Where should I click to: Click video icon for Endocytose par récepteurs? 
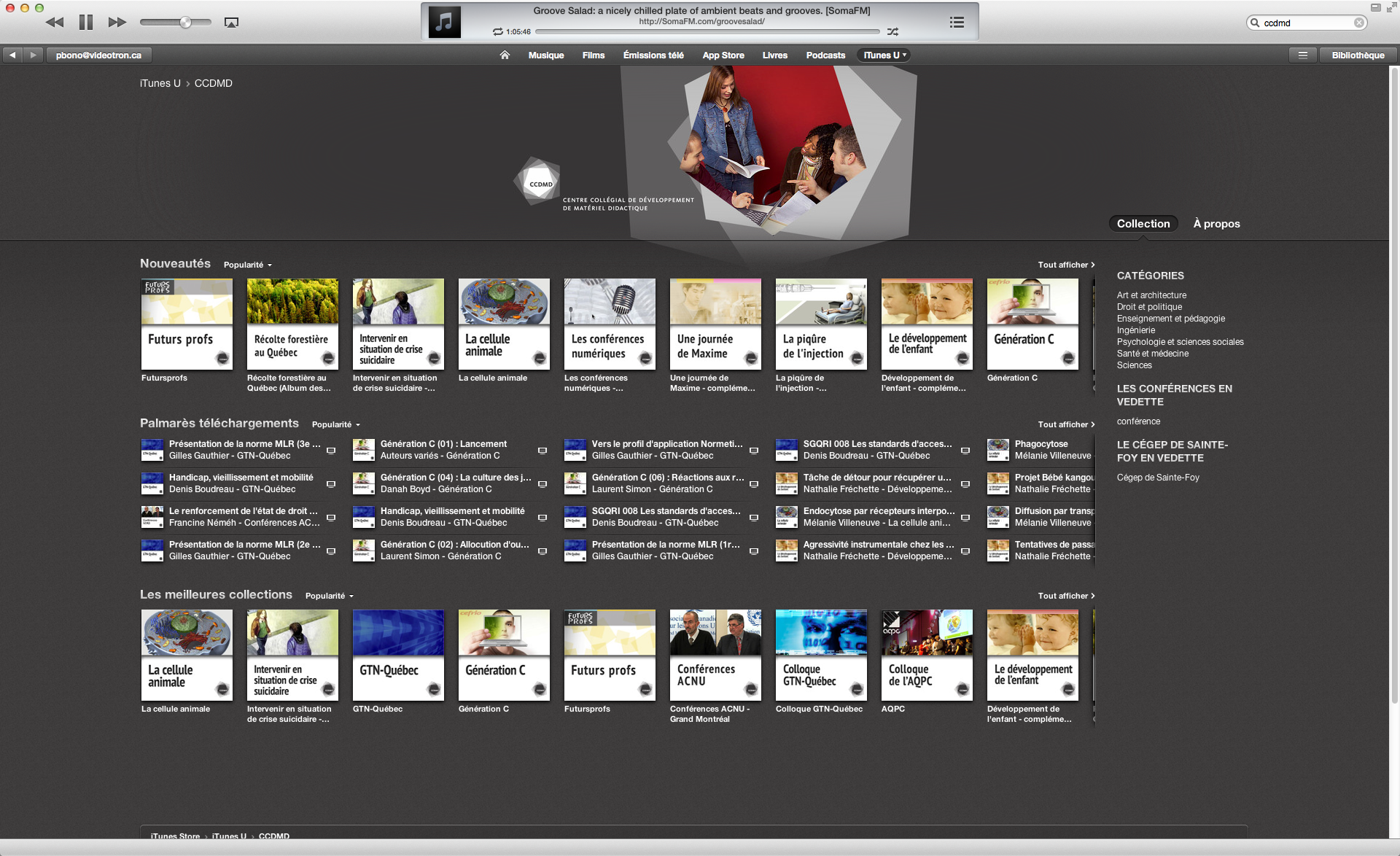click(x=965, y=518)
